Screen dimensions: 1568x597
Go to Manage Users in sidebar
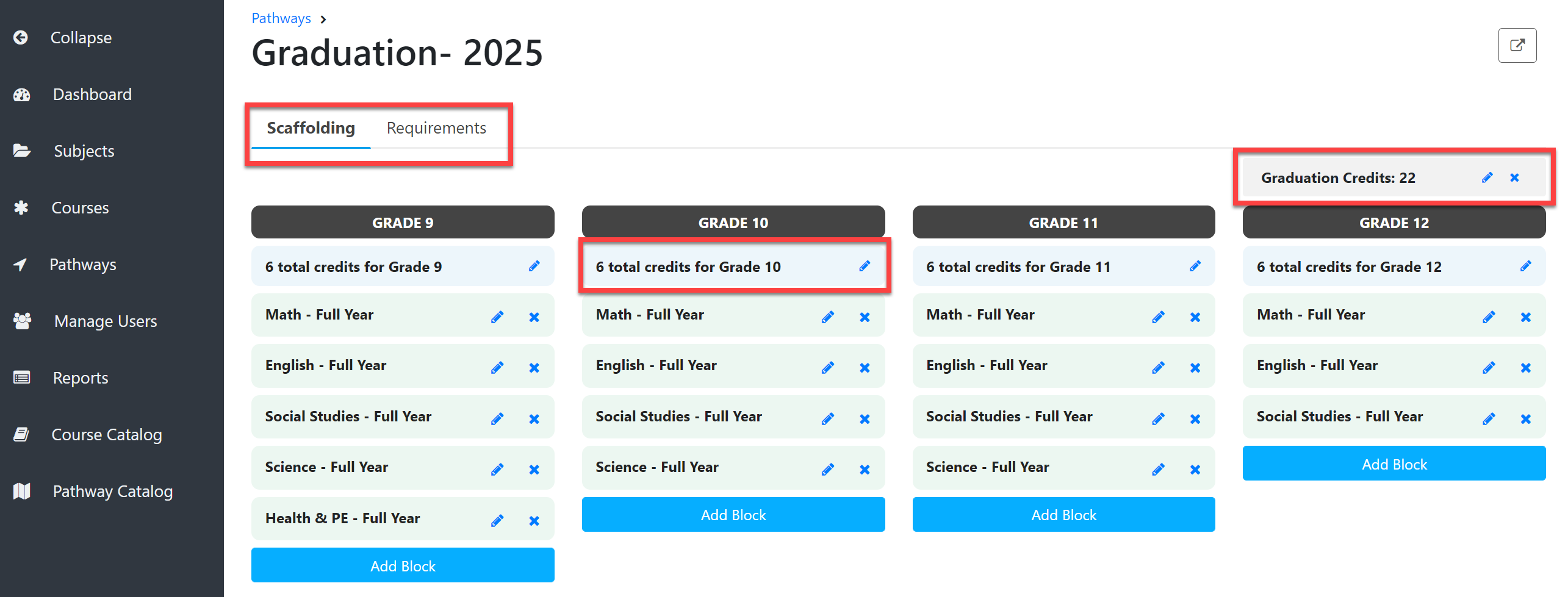click(106, 321)
